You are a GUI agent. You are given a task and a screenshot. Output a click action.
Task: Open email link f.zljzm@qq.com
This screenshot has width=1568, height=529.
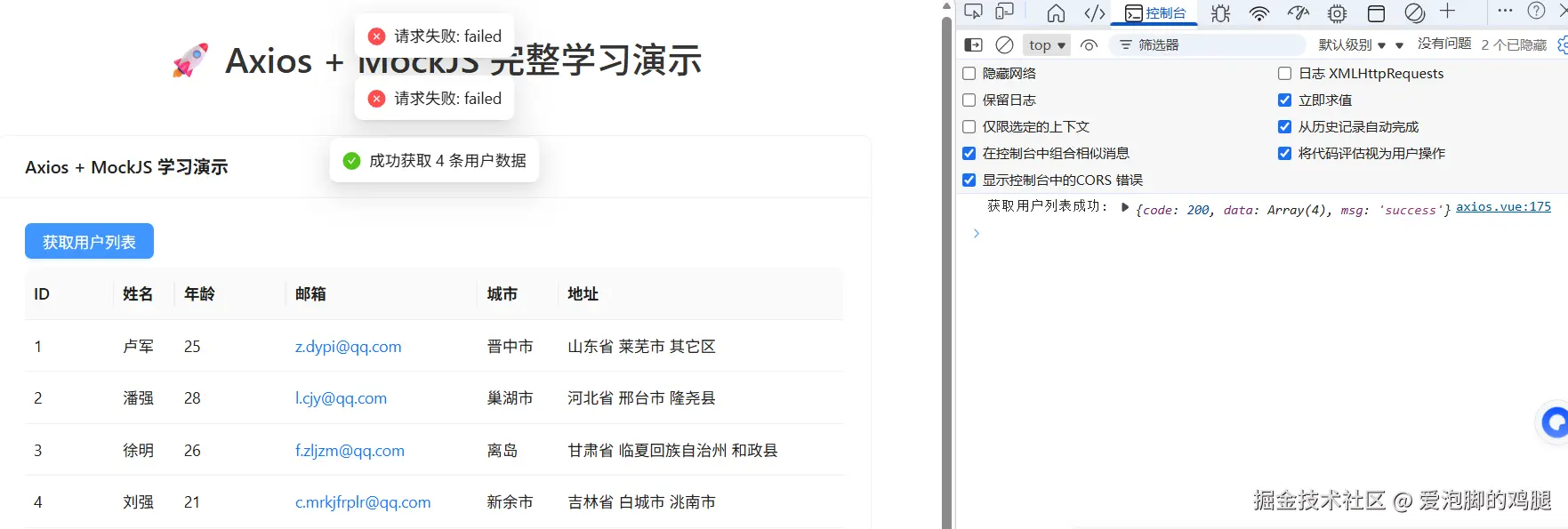click(x=350, y=451)
